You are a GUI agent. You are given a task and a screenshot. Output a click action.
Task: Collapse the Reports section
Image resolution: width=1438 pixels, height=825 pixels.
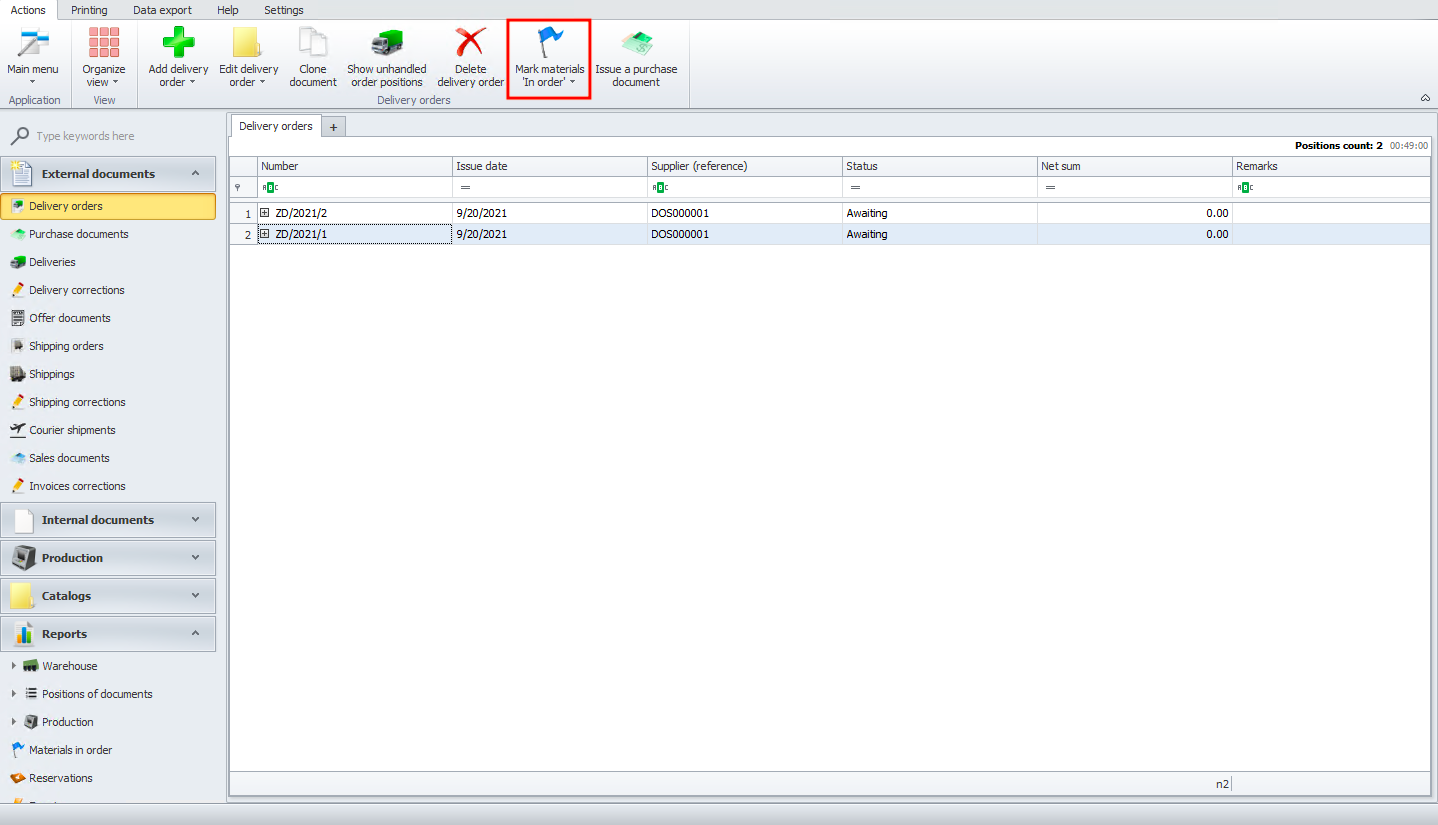coord(195,633)
